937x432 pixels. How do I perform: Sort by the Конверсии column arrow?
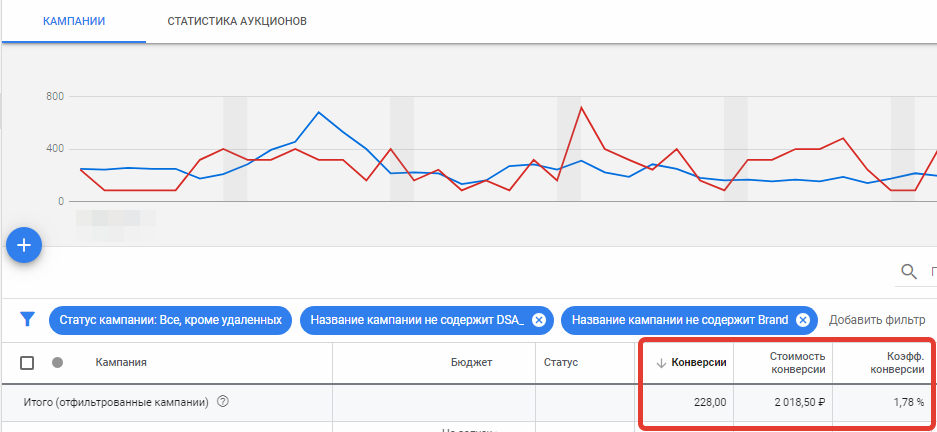point(661,363)
